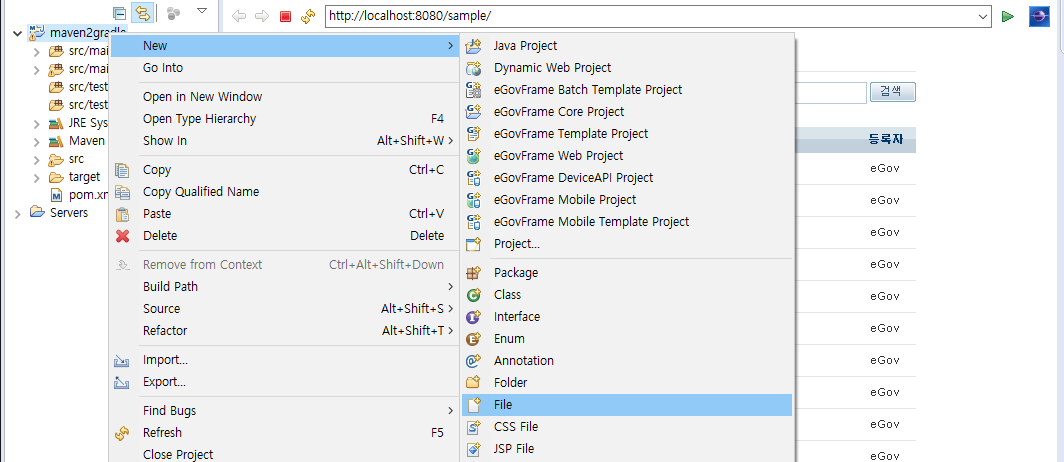Click the back navigation arrow

pos(238,16)
